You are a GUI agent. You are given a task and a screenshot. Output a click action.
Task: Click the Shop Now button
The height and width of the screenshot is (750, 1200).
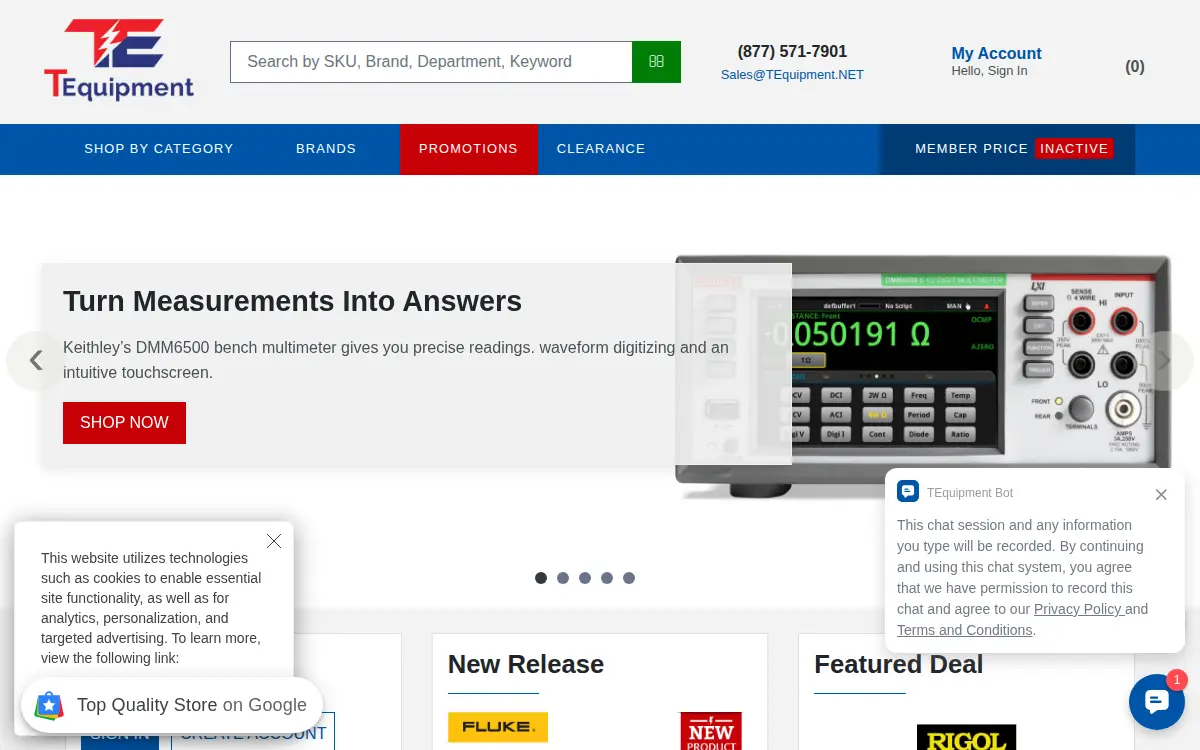124,423
